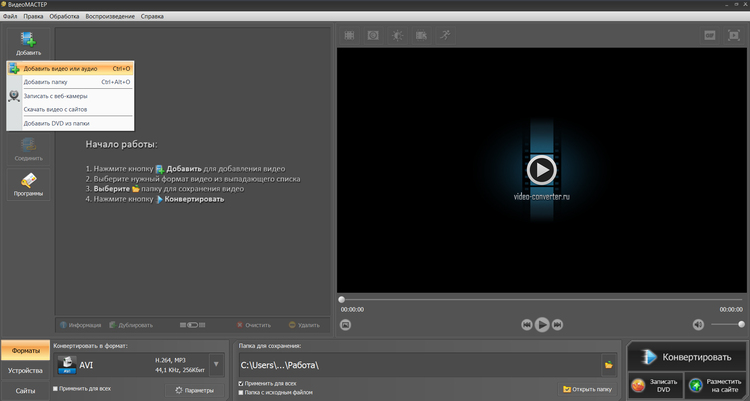The image size is (750, 401).
Task: Click Дублировать under the file list
Action: [131, 325]
